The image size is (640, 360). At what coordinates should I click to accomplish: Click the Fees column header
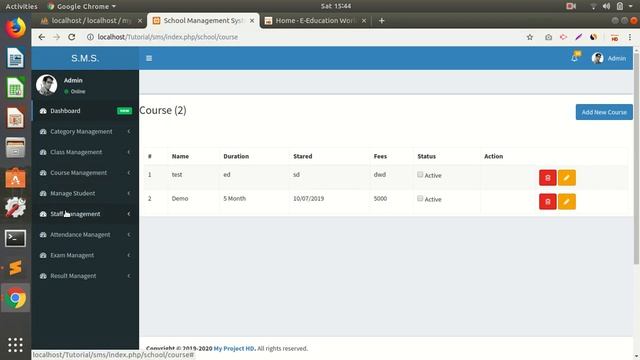pos(380,156)
